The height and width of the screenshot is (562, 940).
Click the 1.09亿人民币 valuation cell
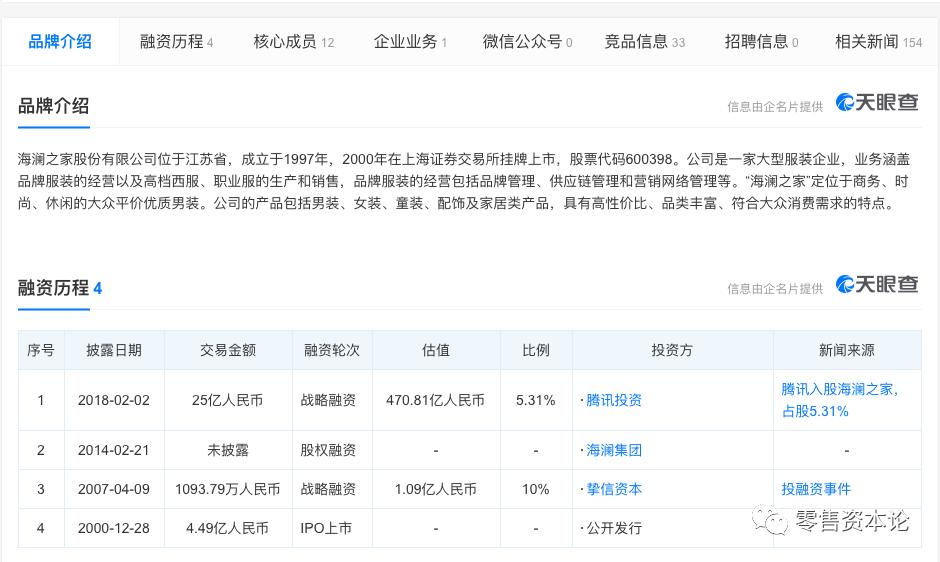tap(436, 489)
